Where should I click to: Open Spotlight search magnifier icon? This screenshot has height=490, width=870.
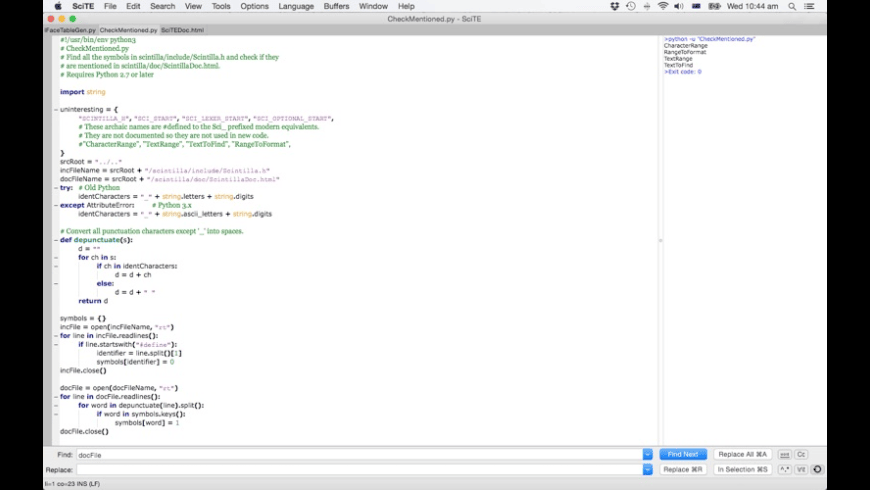click(x=792, y=6)
